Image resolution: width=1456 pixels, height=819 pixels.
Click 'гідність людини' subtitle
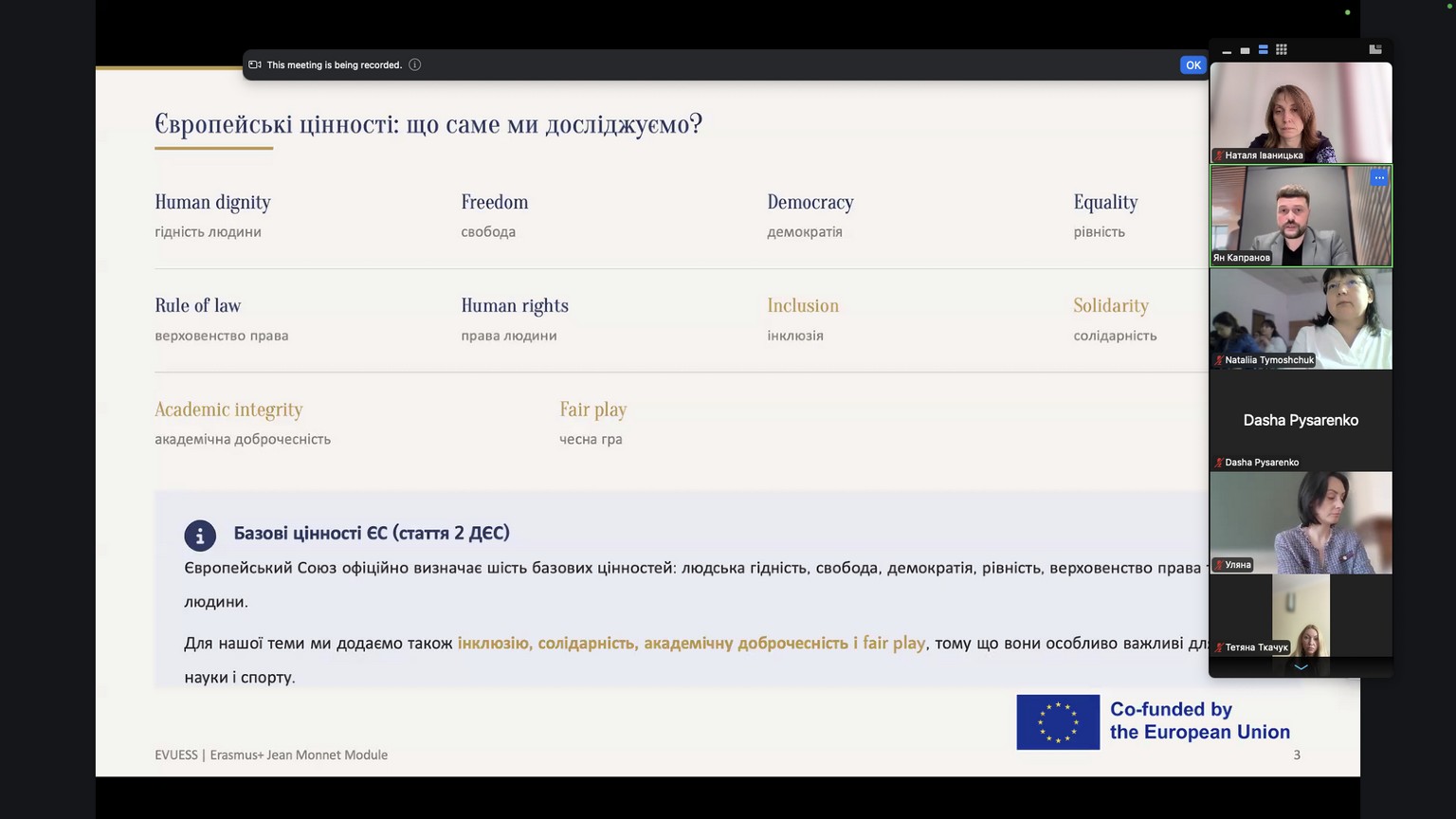click(x=208, y=231)
